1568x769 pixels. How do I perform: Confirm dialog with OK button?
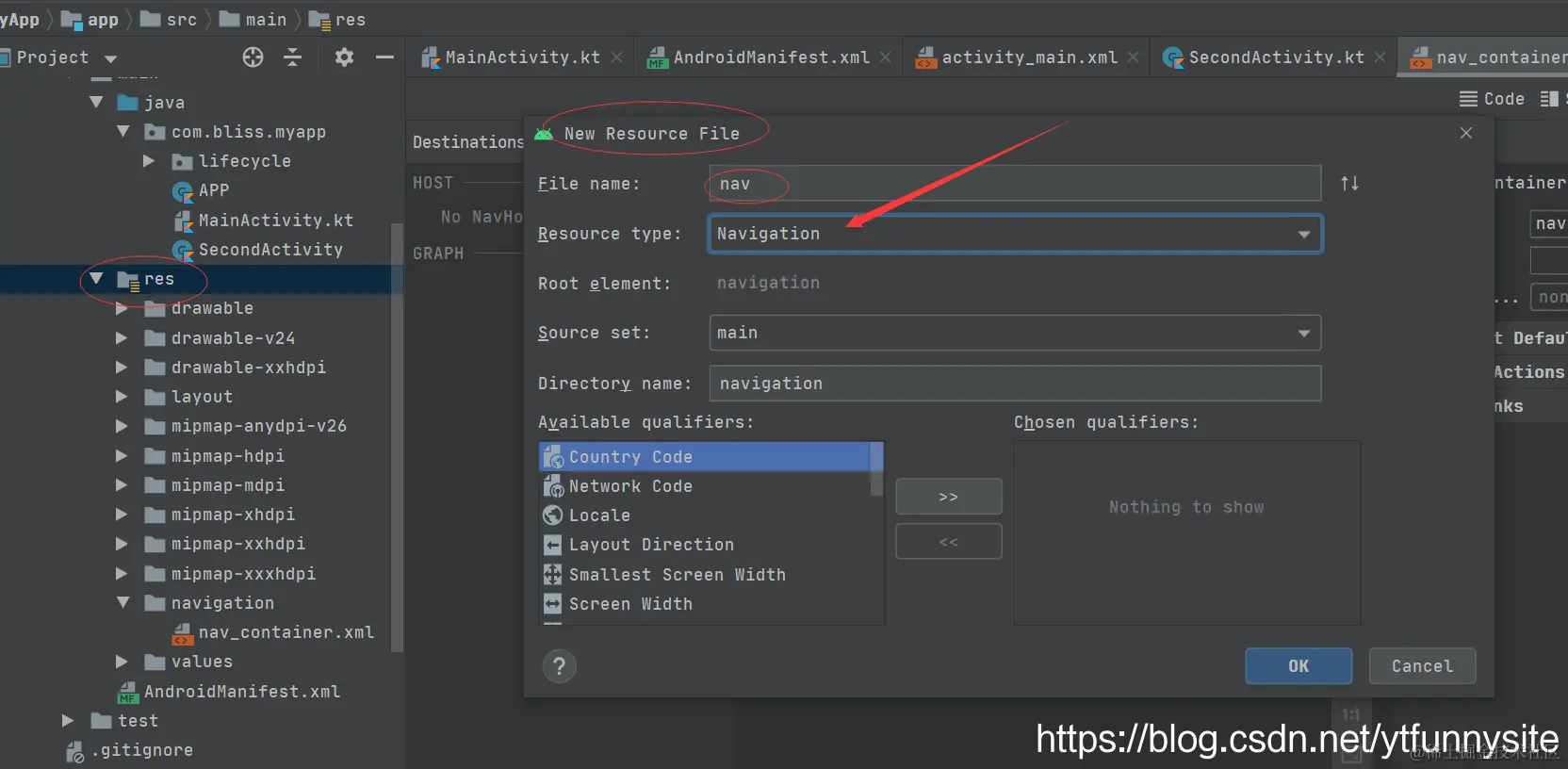pyautogui.click(x=1298, y=666)
